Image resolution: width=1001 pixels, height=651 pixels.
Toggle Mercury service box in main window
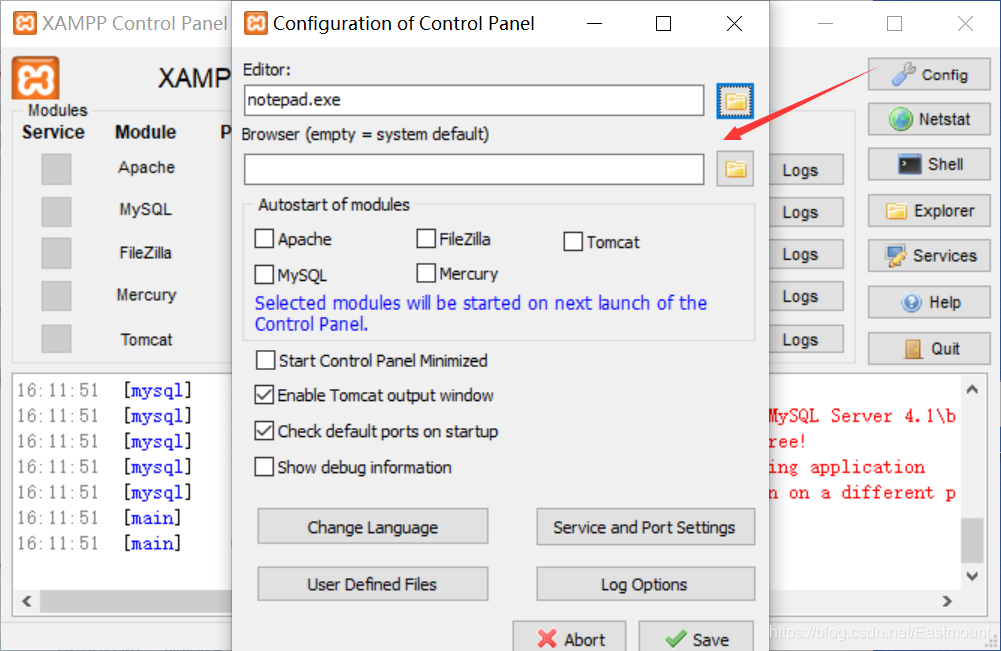click(x=56, y=296)
